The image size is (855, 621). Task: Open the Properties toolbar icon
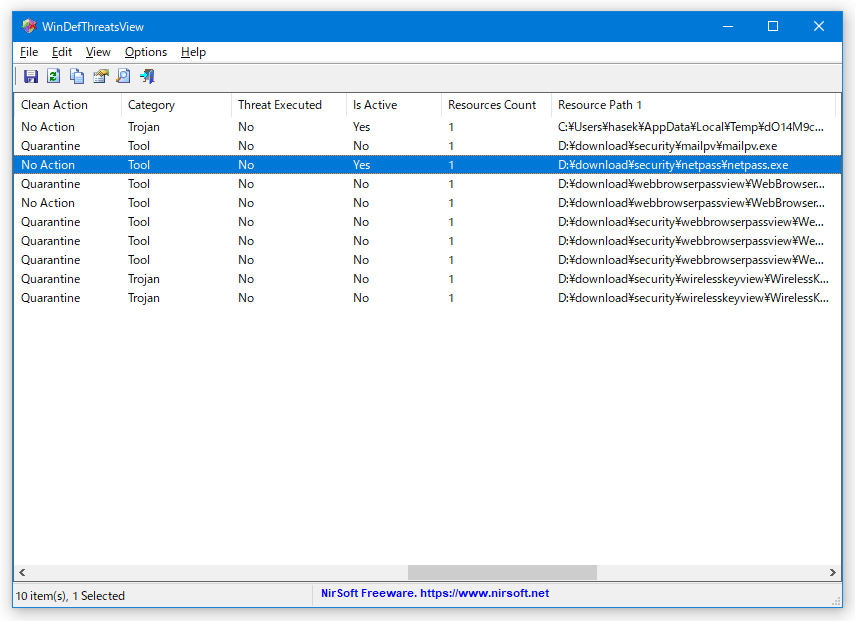pyautogui.click(x=100, y=76)
